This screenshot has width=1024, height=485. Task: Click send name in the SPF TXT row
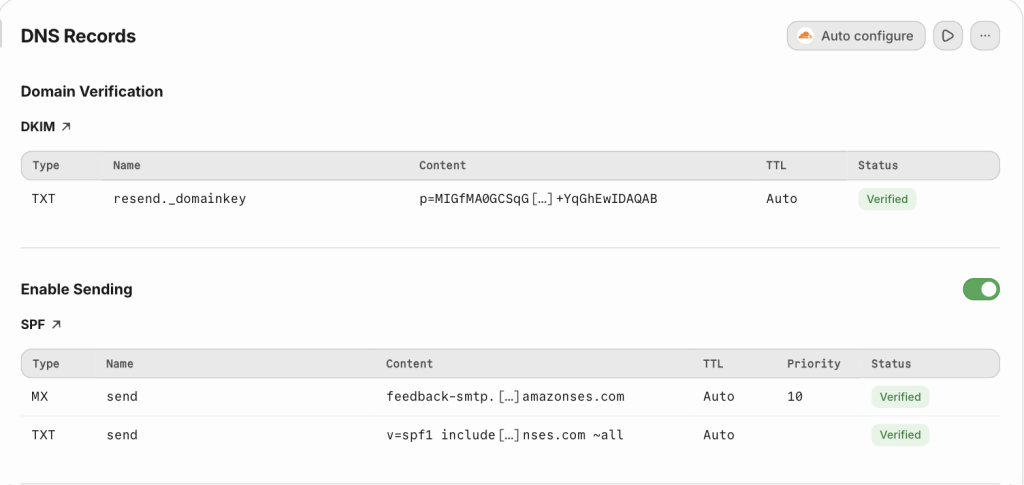pyautogui.click(x=122, y=435)
